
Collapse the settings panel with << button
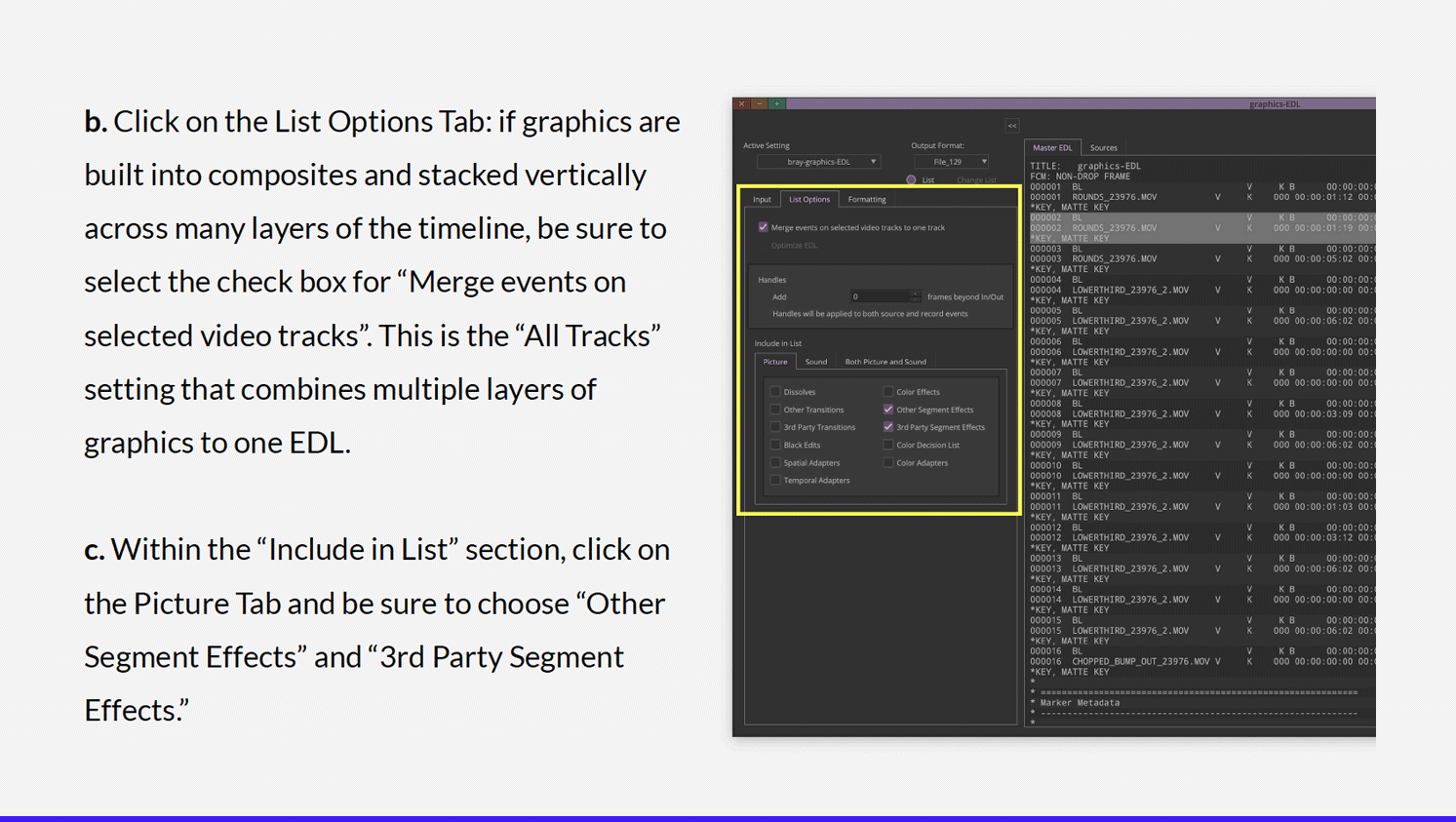pos(1012,126)
